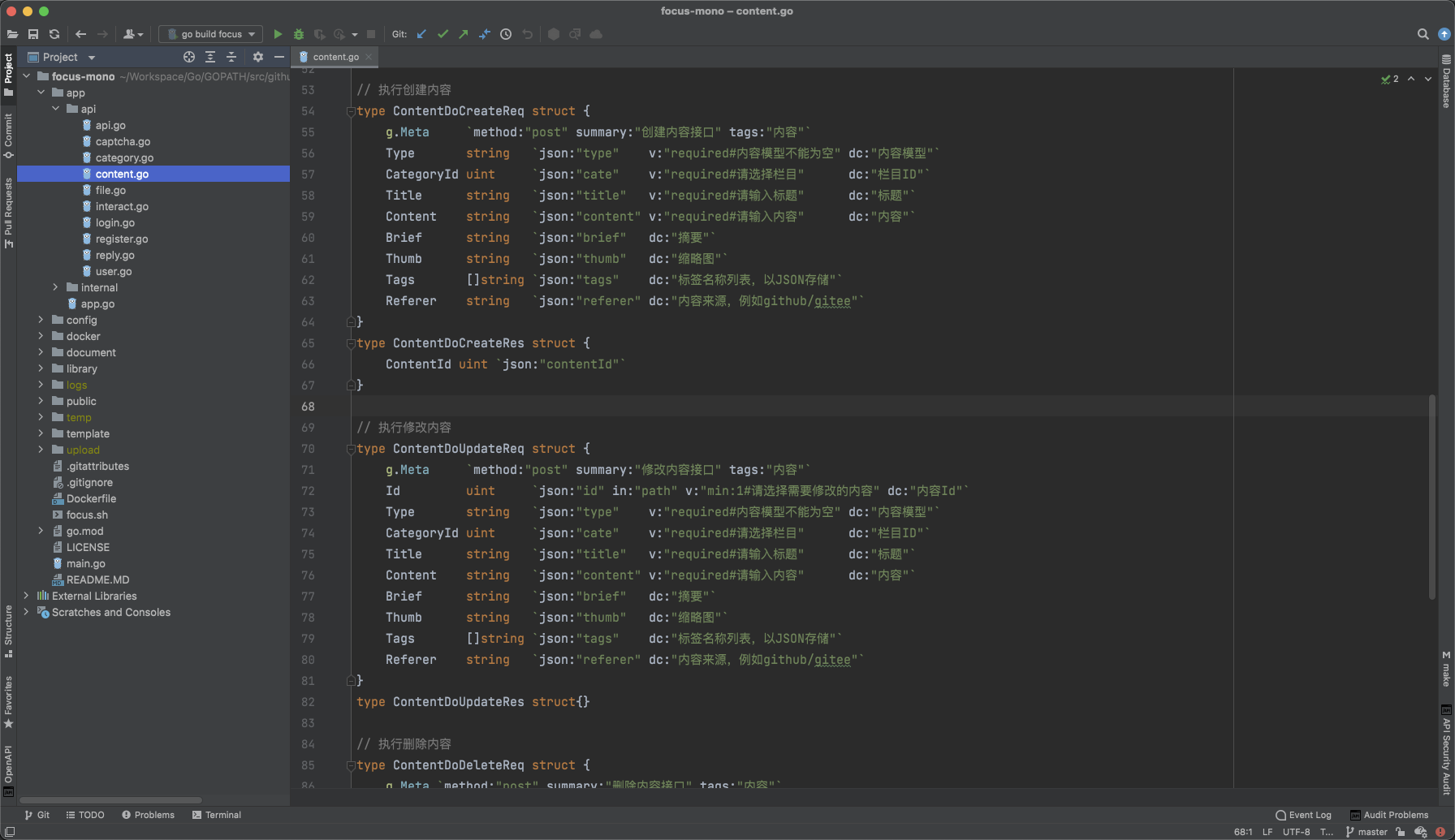Screen dimensions: 1455x840
Task: Toggle code folding for ContentDoCreateReq struct
Action: [x=351, y=111]
